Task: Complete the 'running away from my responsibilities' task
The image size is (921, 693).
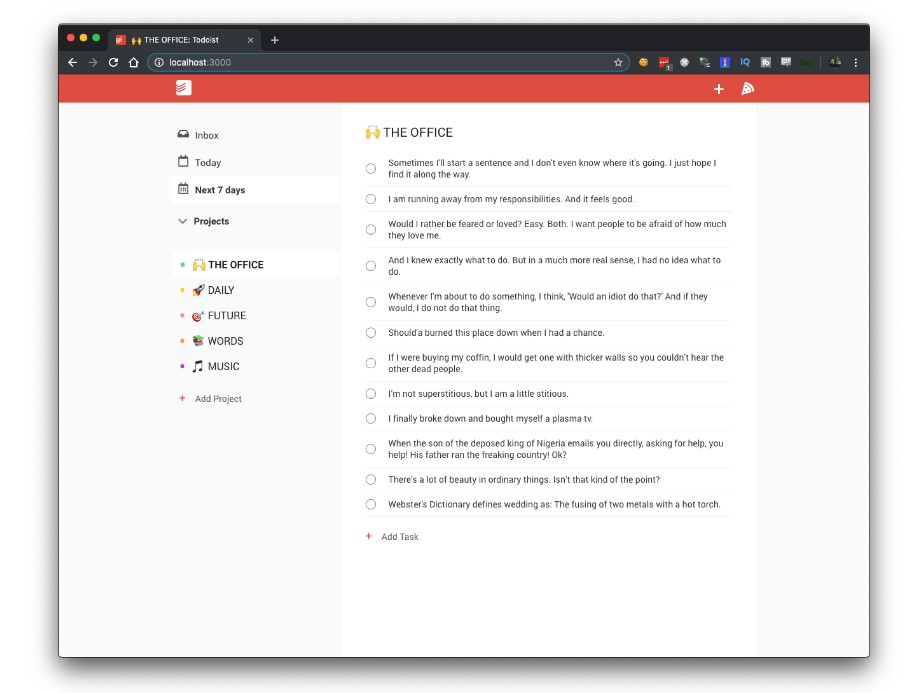Action: coord(371,199)
